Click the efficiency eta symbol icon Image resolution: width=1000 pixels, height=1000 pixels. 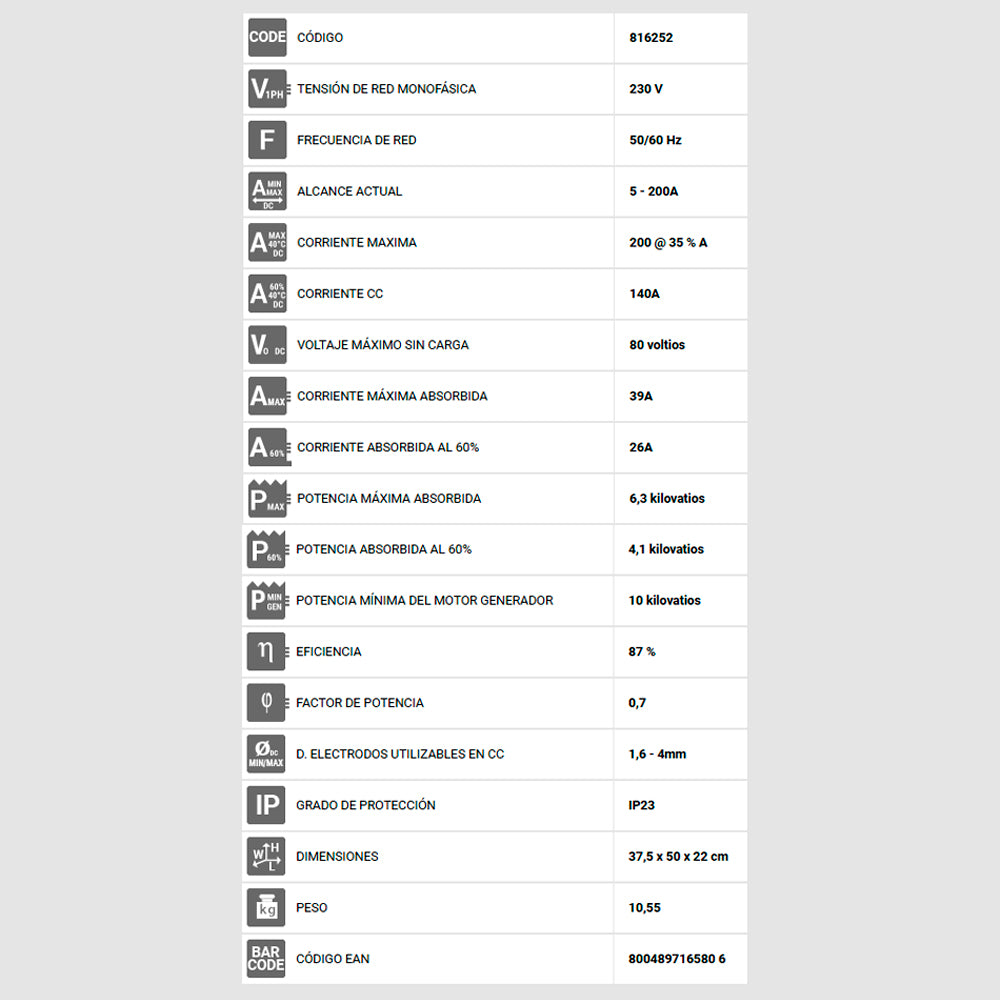267,651
